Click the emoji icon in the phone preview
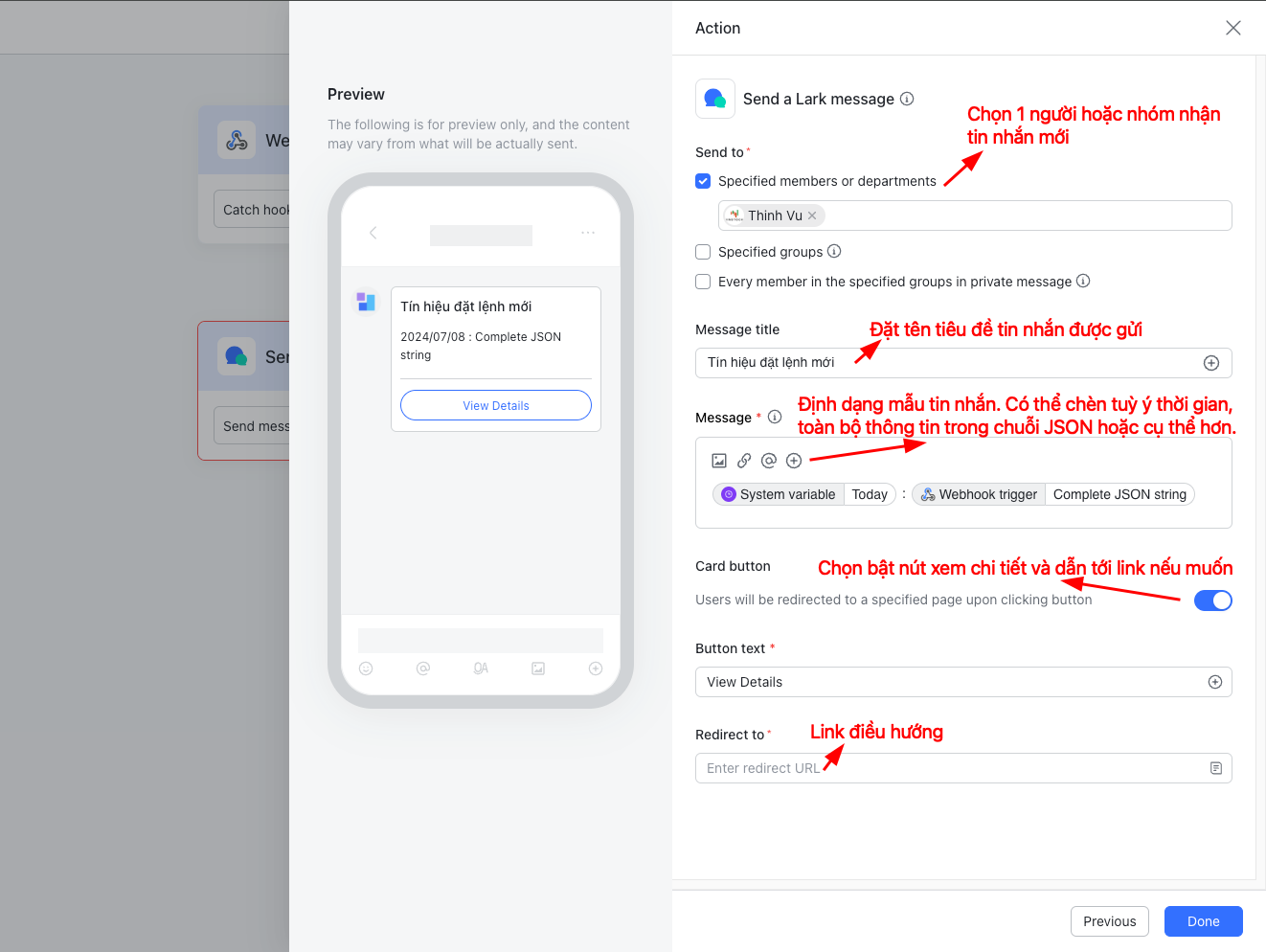Viewport: 1266px width, 952px height. pos(366,669)
